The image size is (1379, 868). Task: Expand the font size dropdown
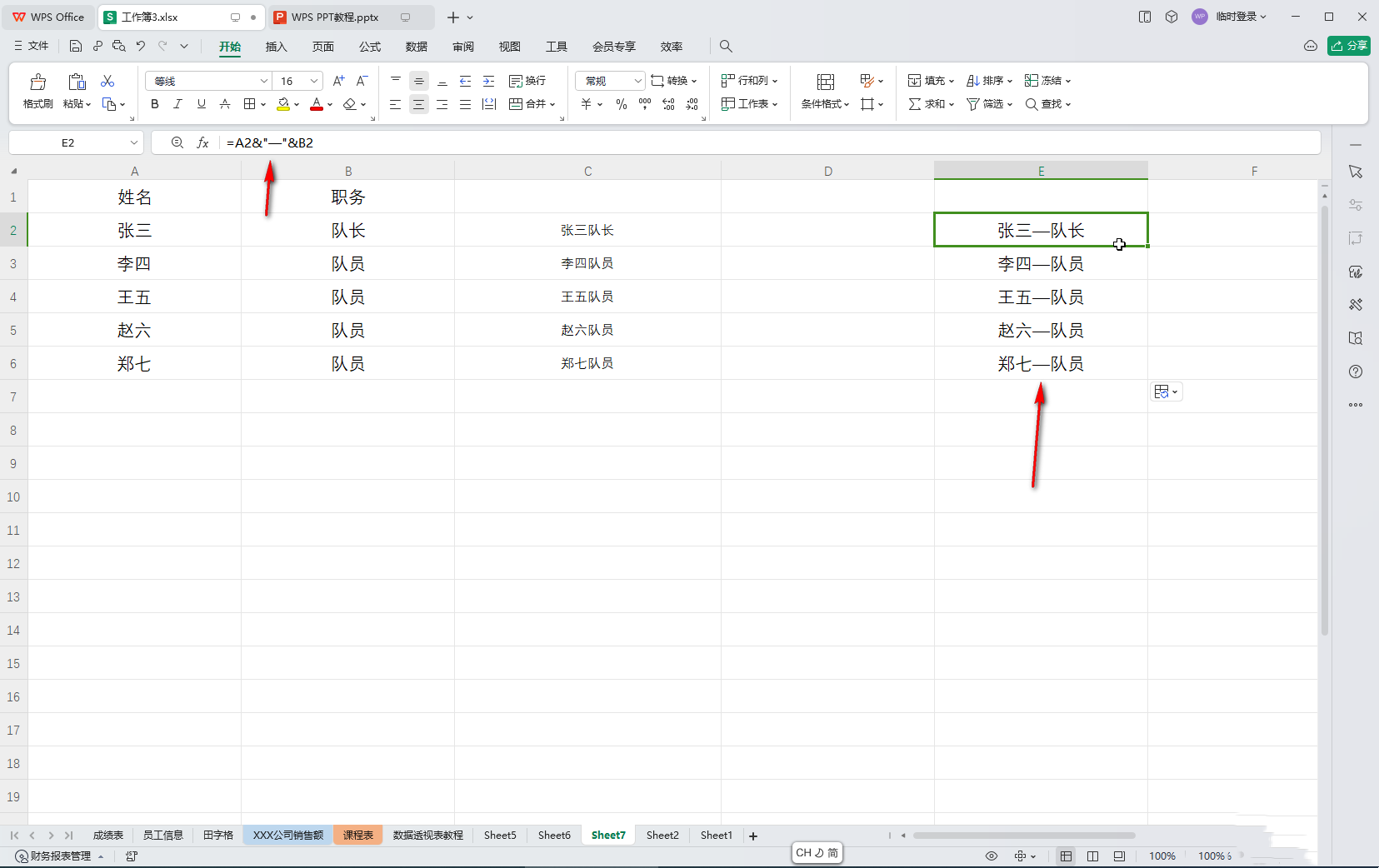(314, 81)
